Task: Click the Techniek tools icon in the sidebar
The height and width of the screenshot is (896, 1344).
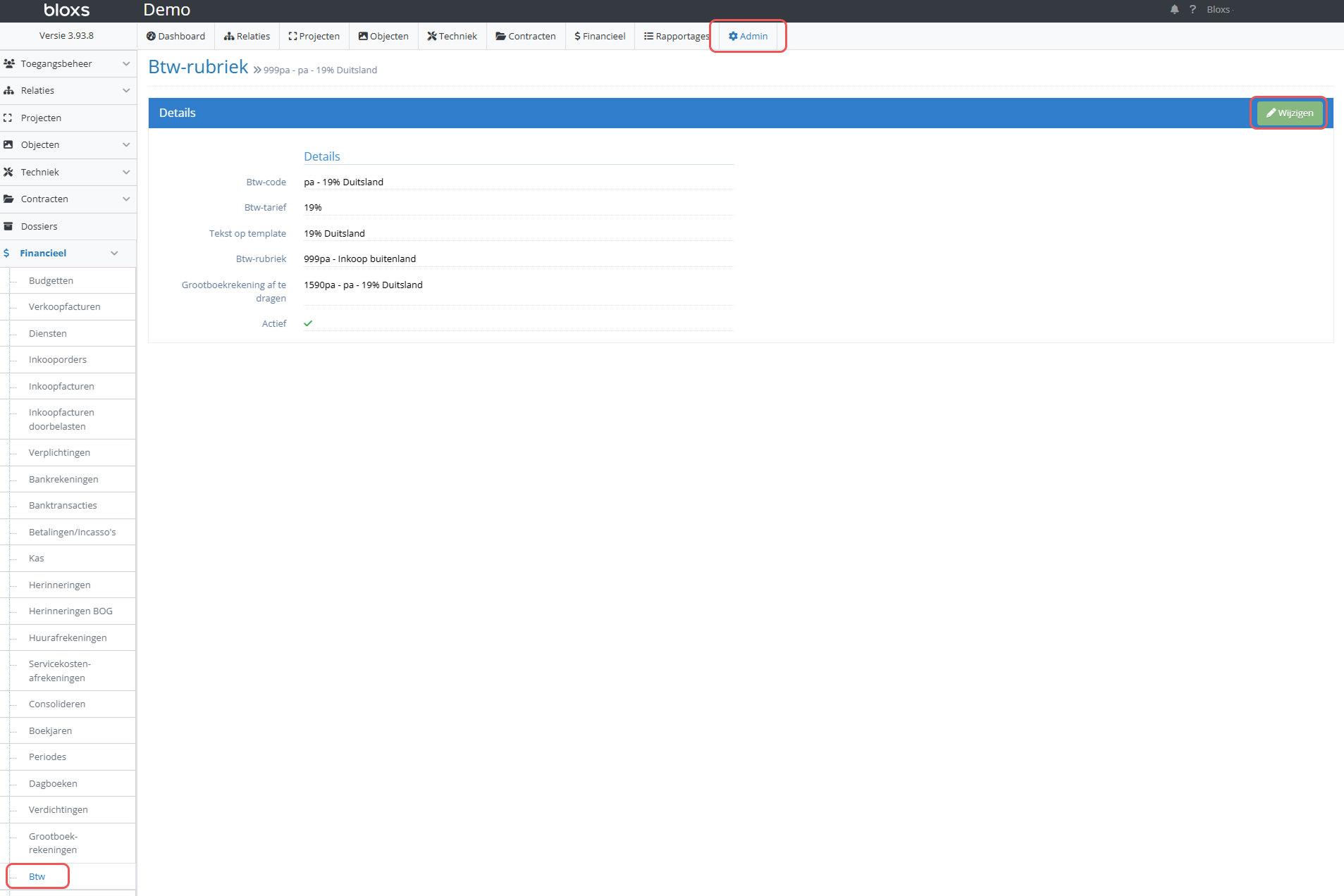Action: (8, 172)
